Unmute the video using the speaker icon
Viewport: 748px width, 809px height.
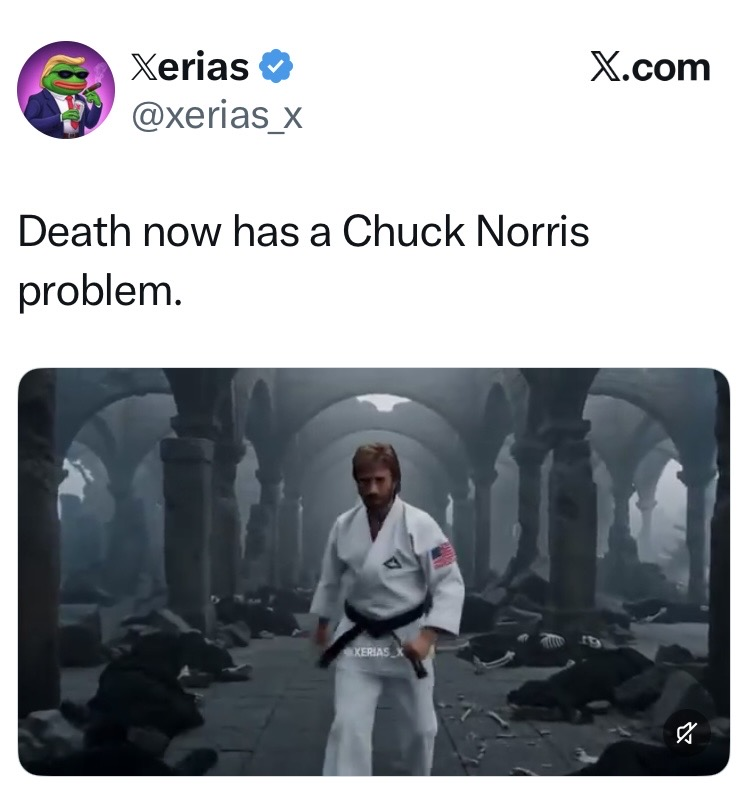click(x=687, y=732)
